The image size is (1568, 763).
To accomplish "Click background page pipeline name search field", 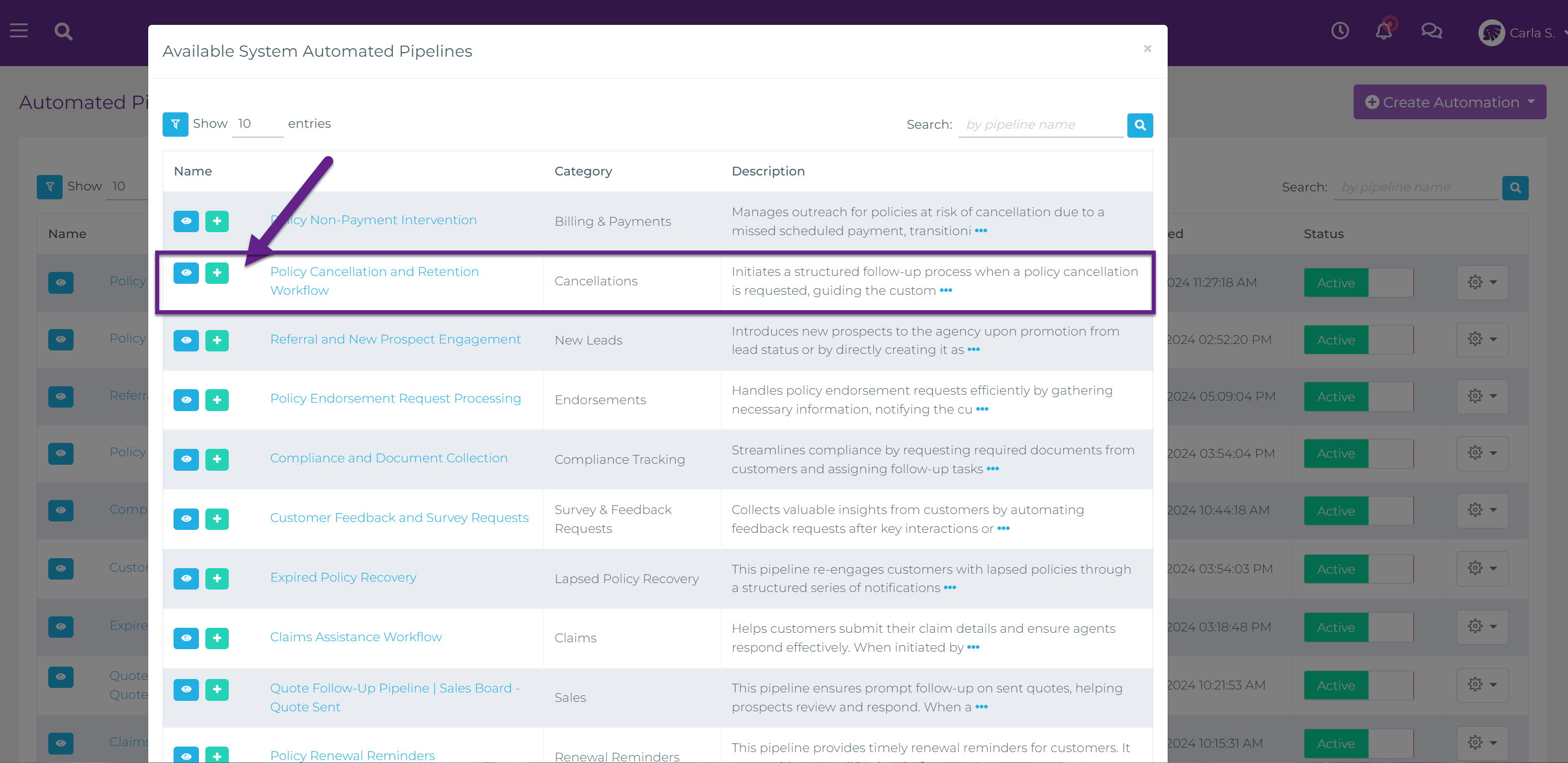I will point(1416,188).
